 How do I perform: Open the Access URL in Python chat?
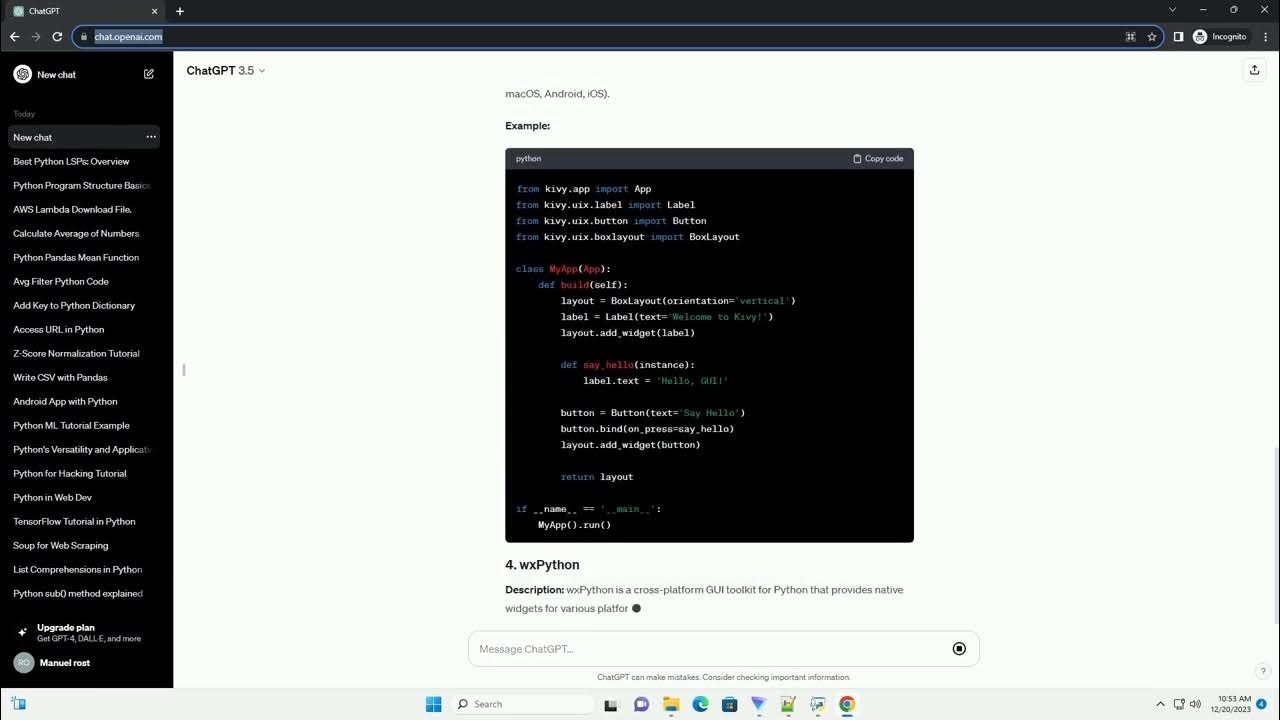(x=84, y=329)
